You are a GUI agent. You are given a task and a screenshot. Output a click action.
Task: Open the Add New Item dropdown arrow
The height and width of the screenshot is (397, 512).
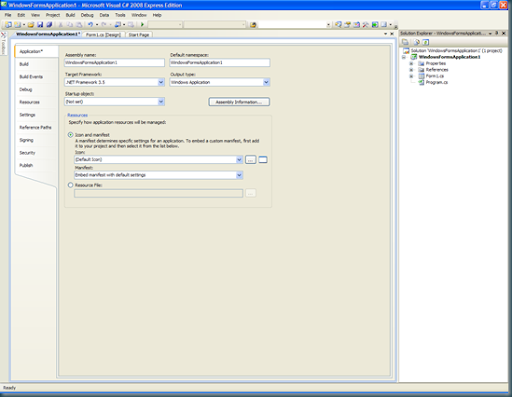pyautogui.click(x=24, y=25)
